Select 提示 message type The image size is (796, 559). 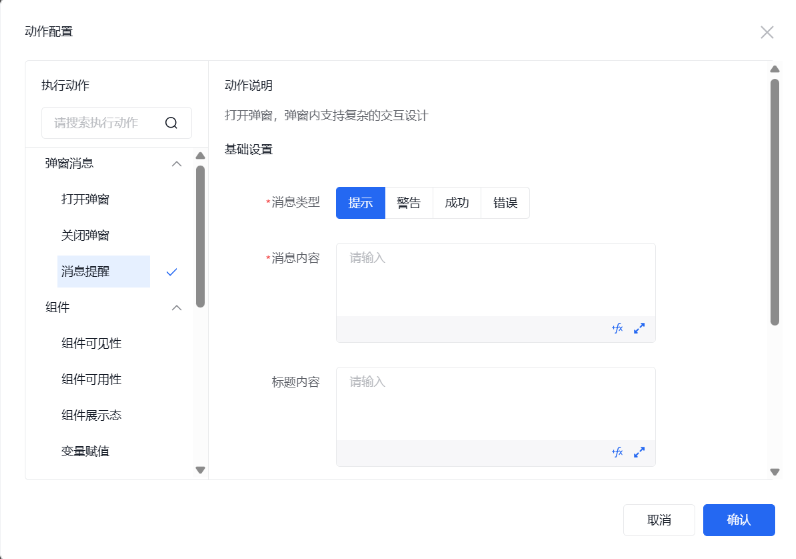pyautogui.click(x=360, y=203)
